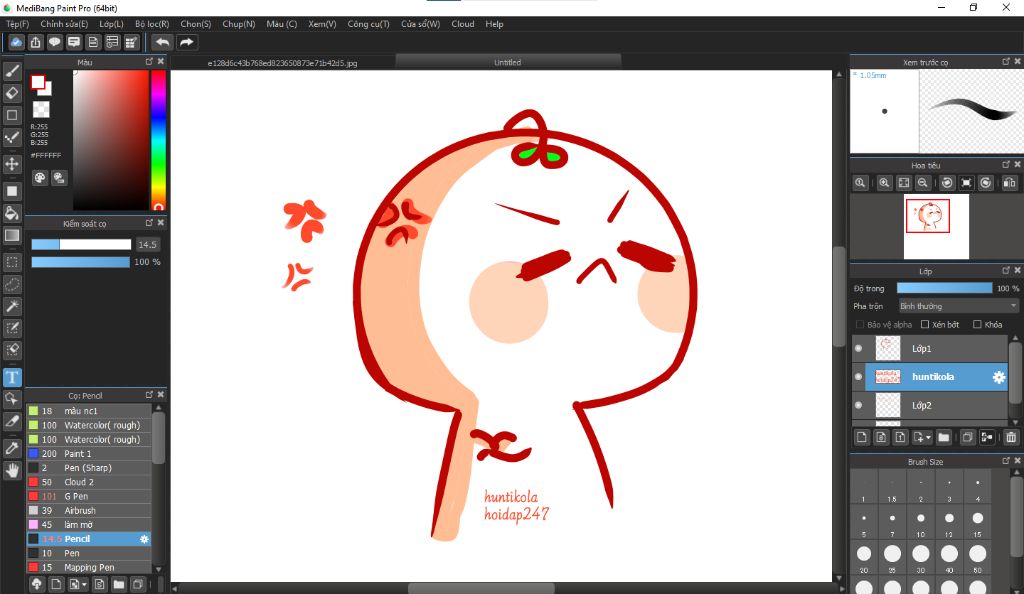Select the Brush tool in left toolbar

(x=12, y=71)
